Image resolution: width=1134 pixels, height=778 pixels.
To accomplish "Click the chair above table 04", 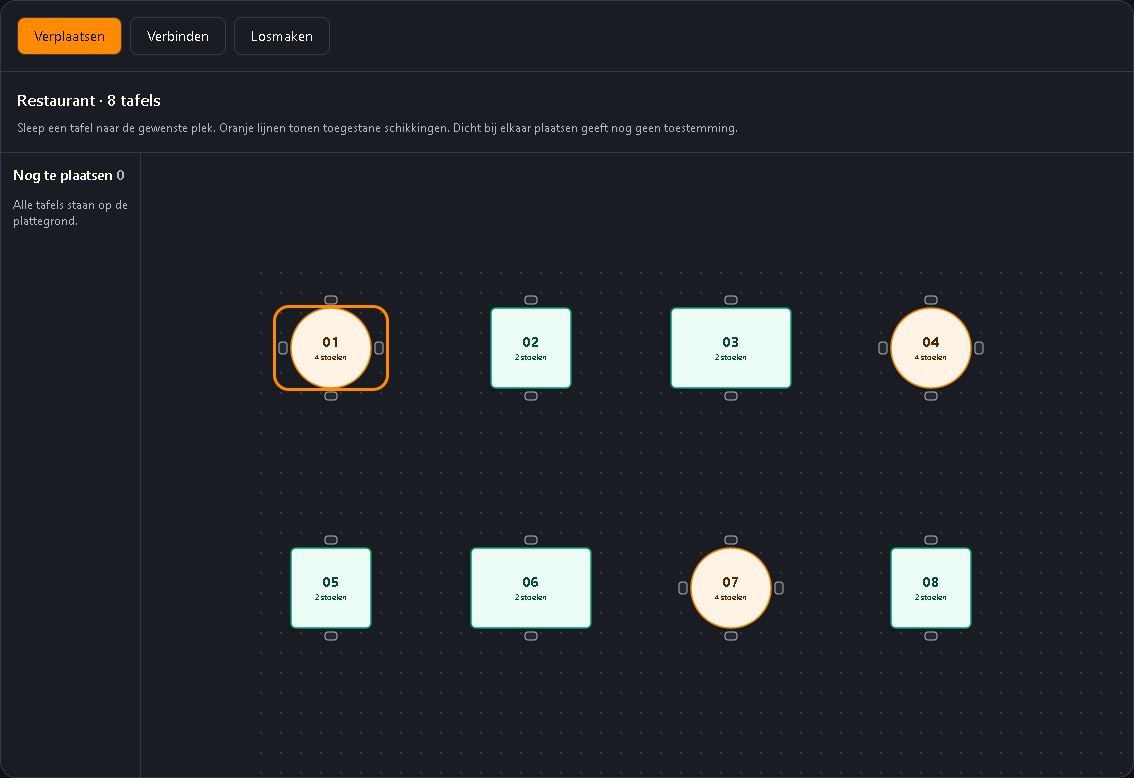I will tap(931, 300).
